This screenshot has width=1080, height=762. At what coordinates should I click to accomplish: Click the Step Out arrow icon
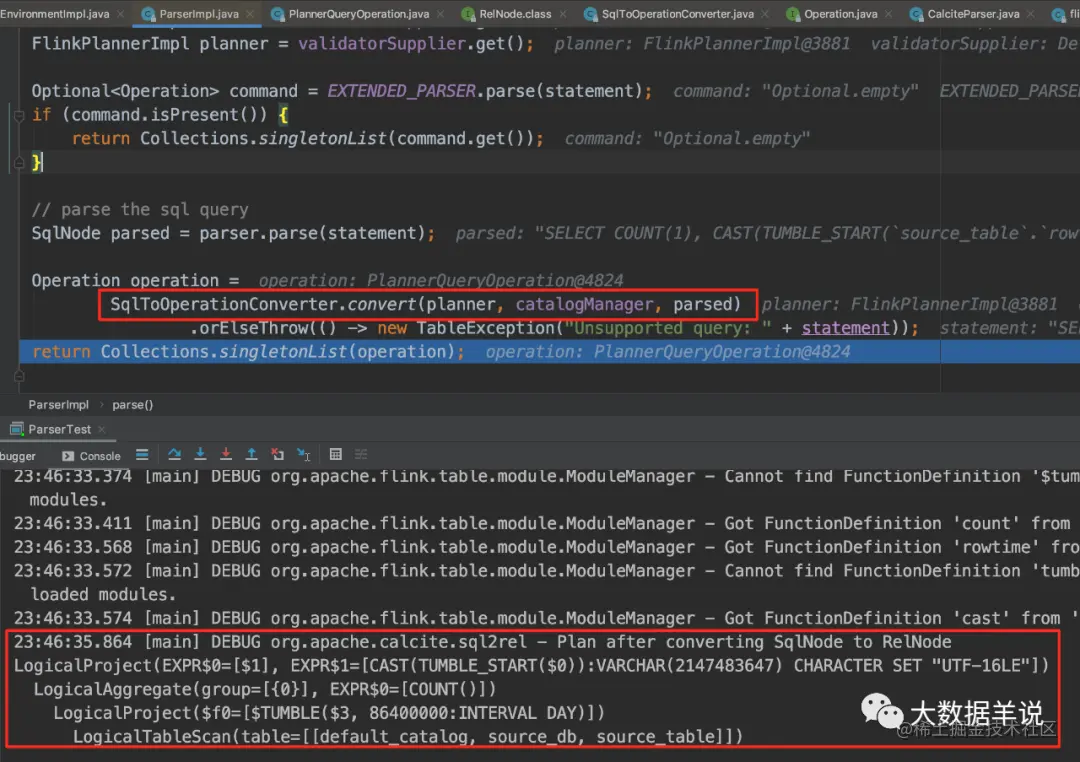[251, 454]
